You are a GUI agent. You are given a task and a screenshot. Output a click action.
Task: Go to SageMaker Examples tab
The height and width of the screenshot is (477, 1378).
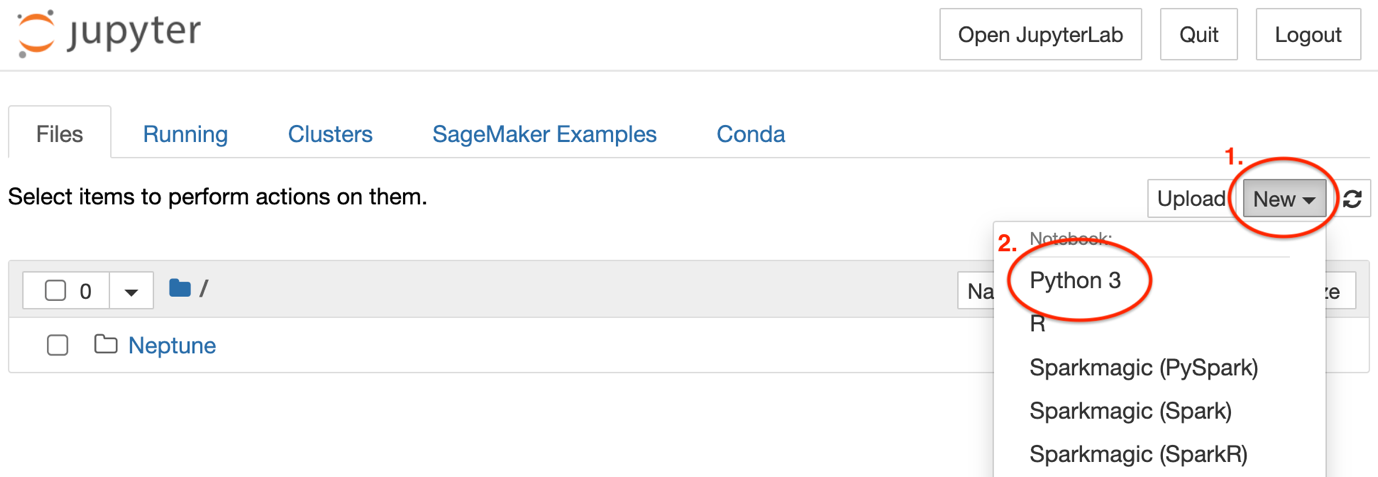pyautogui.click(x=544, y=134)
